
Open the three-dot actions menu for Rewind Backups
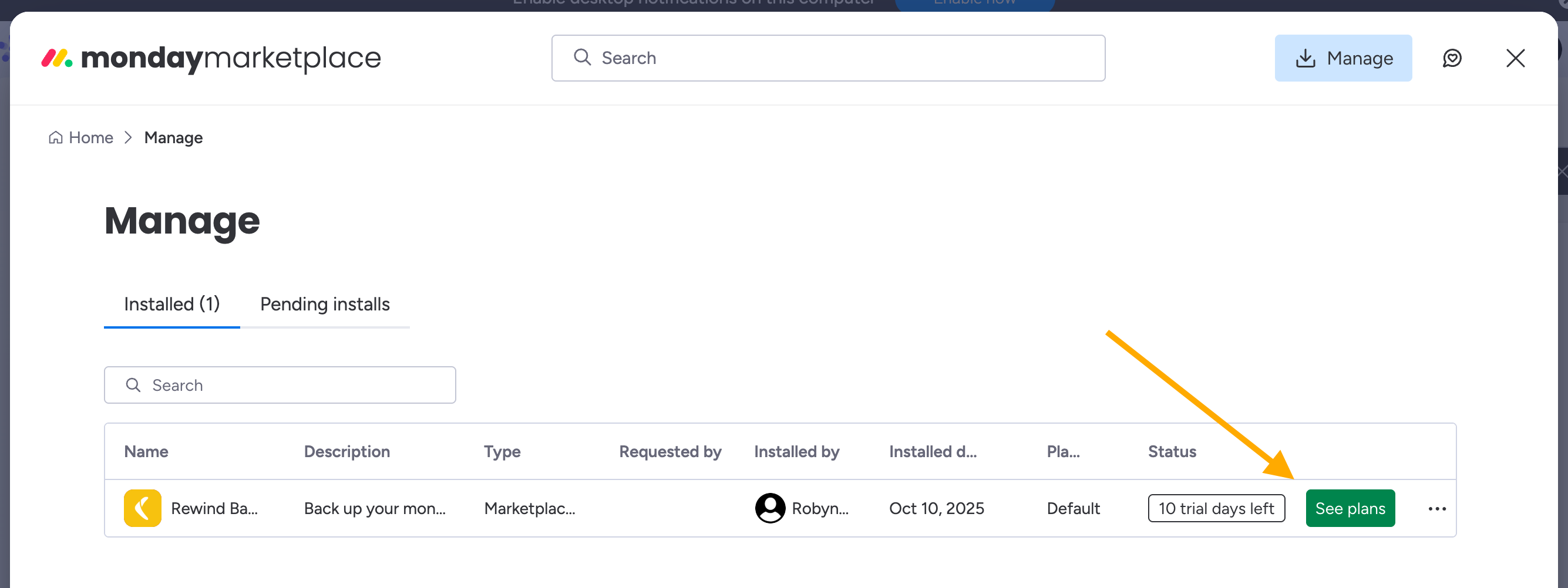coord(1437,508)
